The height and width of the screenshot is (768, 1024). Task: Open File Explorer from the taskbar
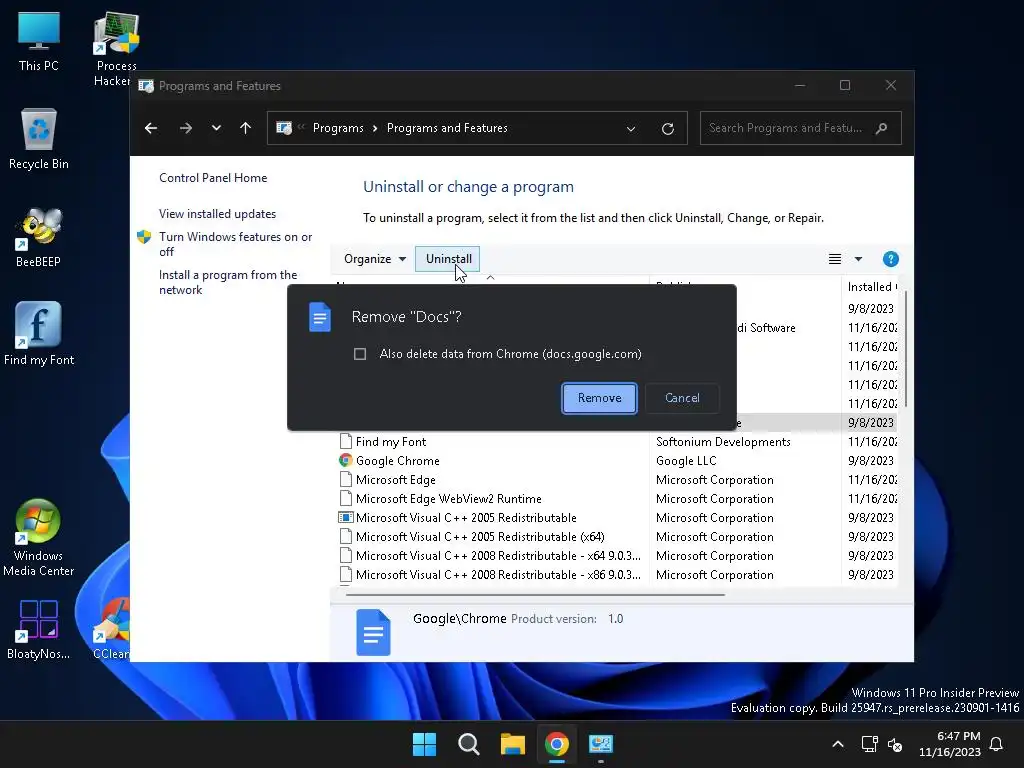click(513, 744)
